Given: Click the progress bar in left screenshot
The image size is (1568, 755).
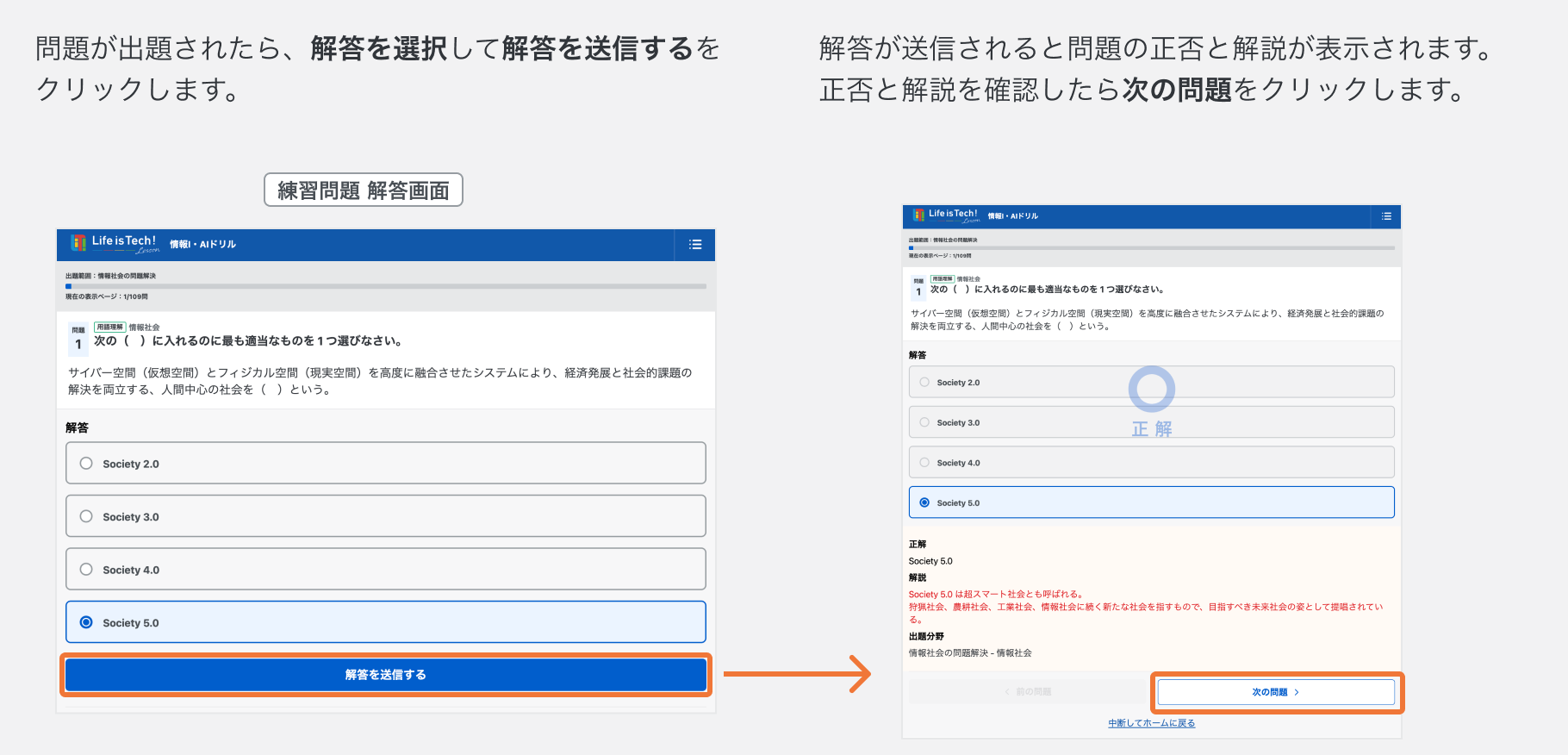Looking at the screenshot, I should tap(386, 286).
